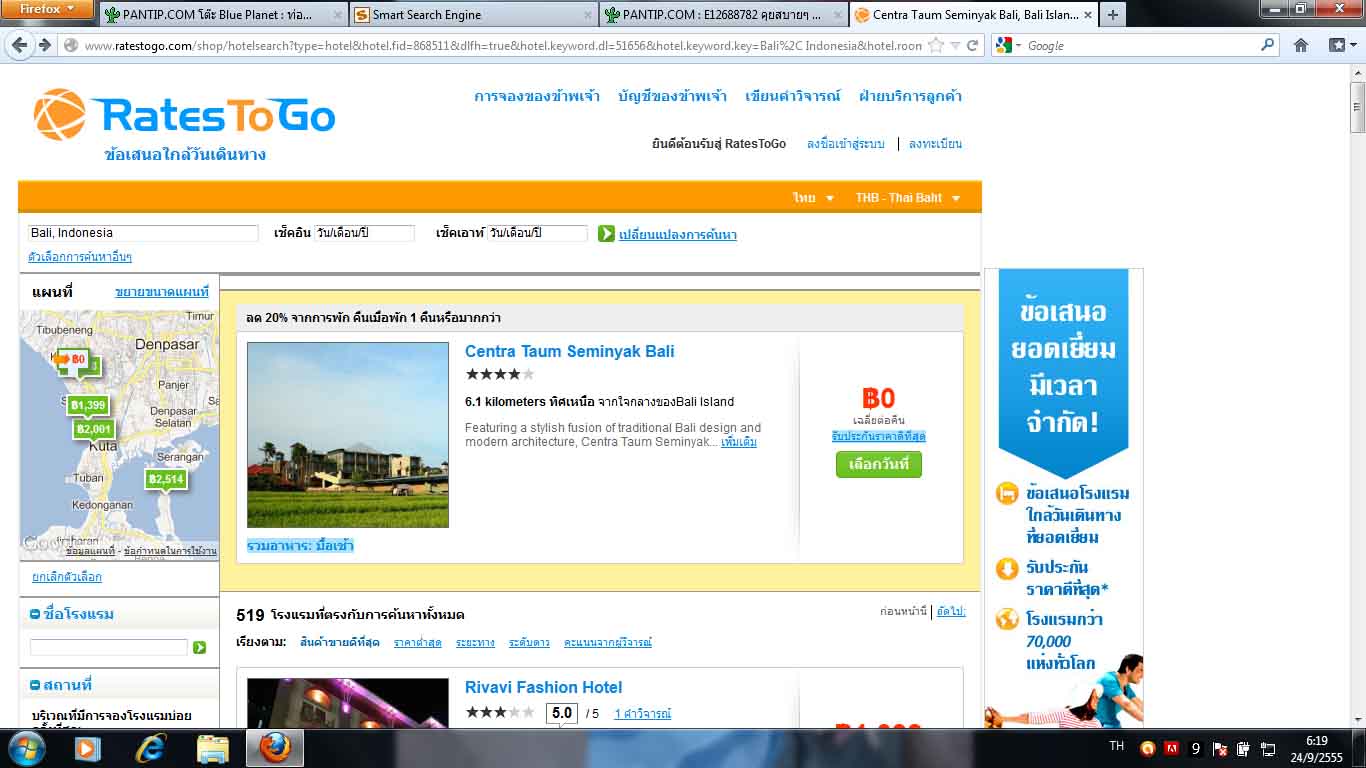Open the Google search engine selector dropdown
The height and width of the screenshot is (768, 1366).
click(1009, 45)
